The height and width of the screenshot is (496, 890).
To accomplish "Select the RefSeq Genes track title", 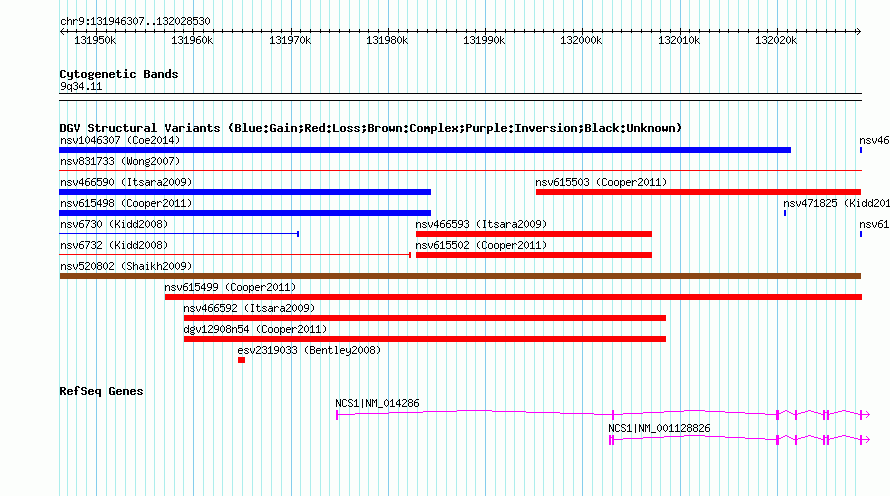I will pyautogui.click(x=101, y=391).
